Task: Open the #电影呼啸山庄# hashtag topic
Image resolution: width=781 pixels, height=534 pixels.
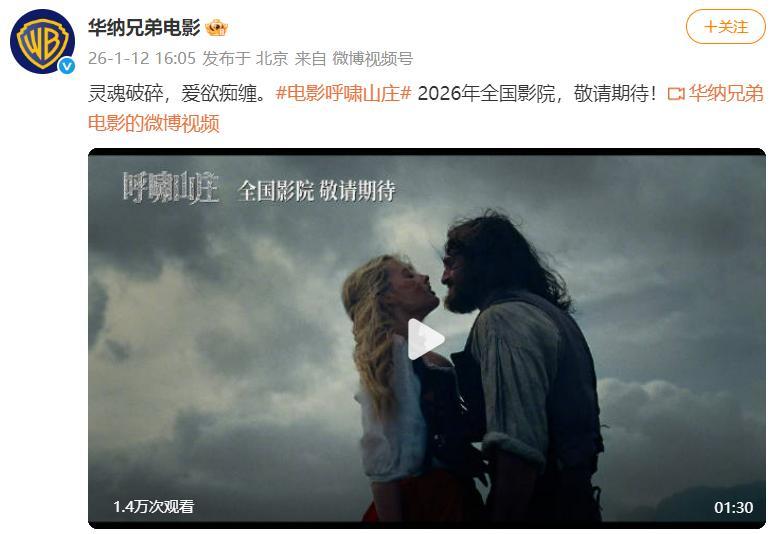Action: 344,93
